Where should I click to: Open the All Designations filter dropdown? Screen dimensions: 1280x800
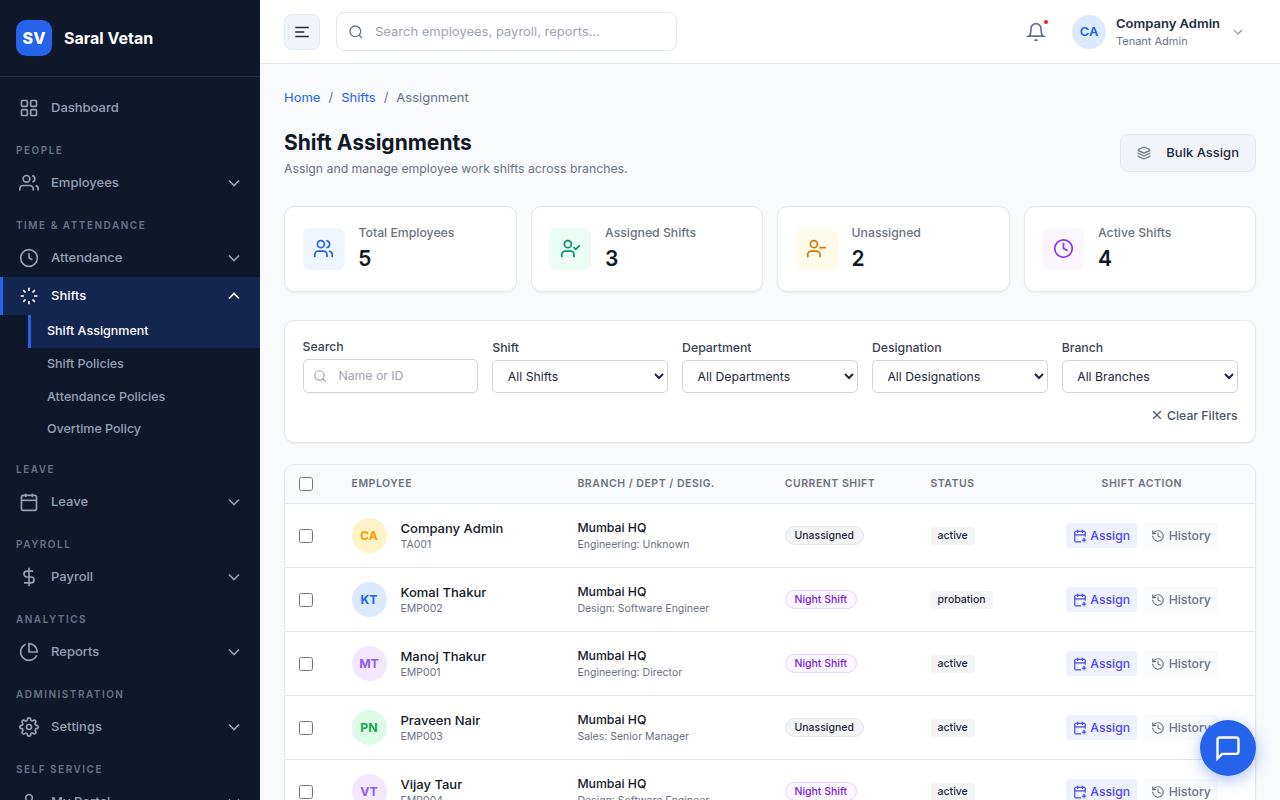pos(960,377)
